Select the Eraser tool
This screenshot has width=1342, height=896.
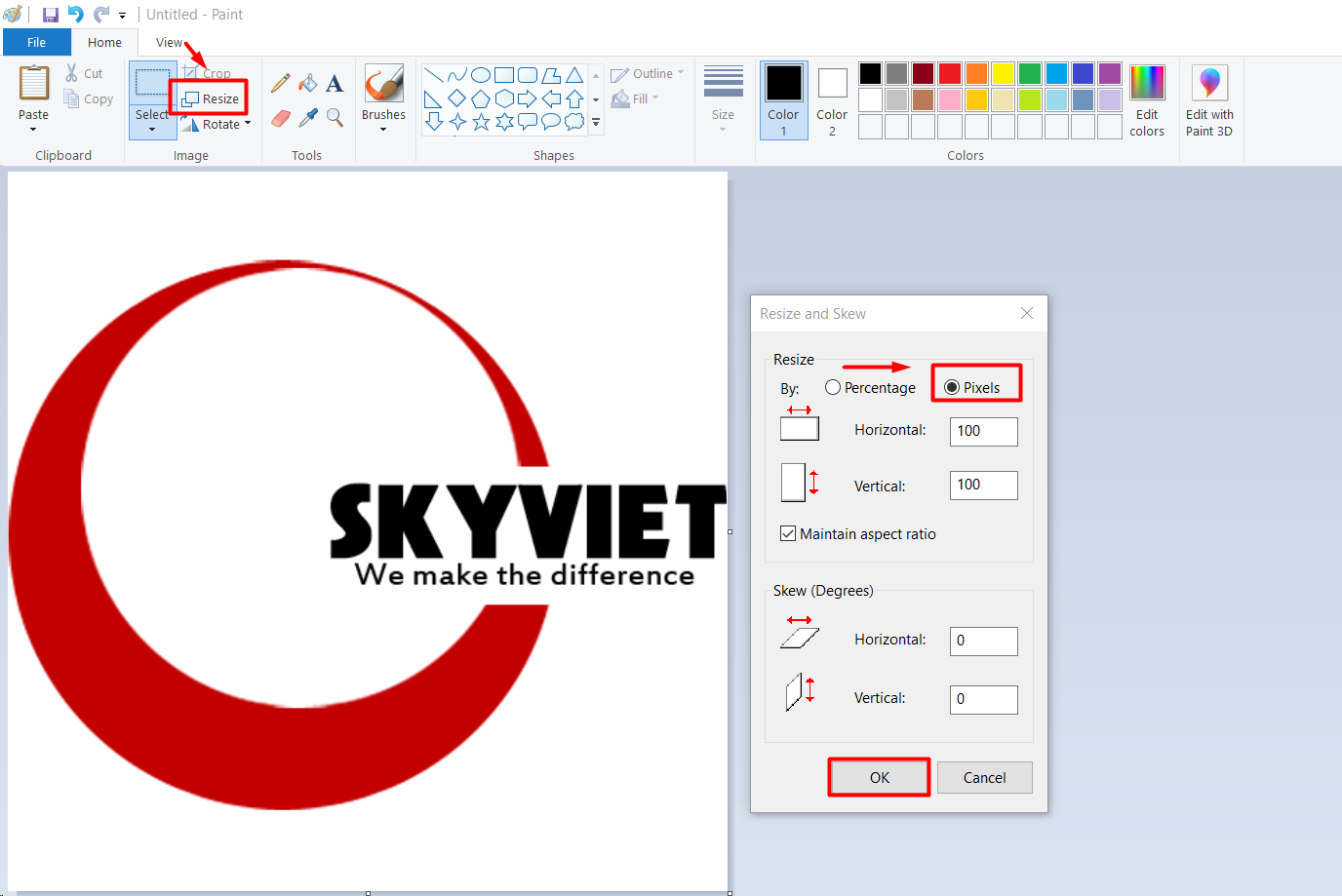(281, 118)
